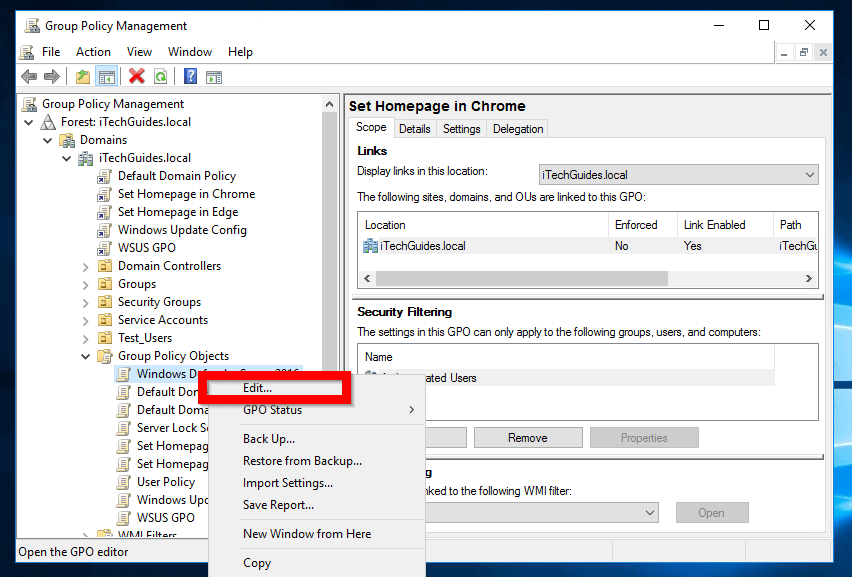Switch to the Delegation tab
Image resolution: width=852 pixels, height=577 pixels.
tap(518, 129)
